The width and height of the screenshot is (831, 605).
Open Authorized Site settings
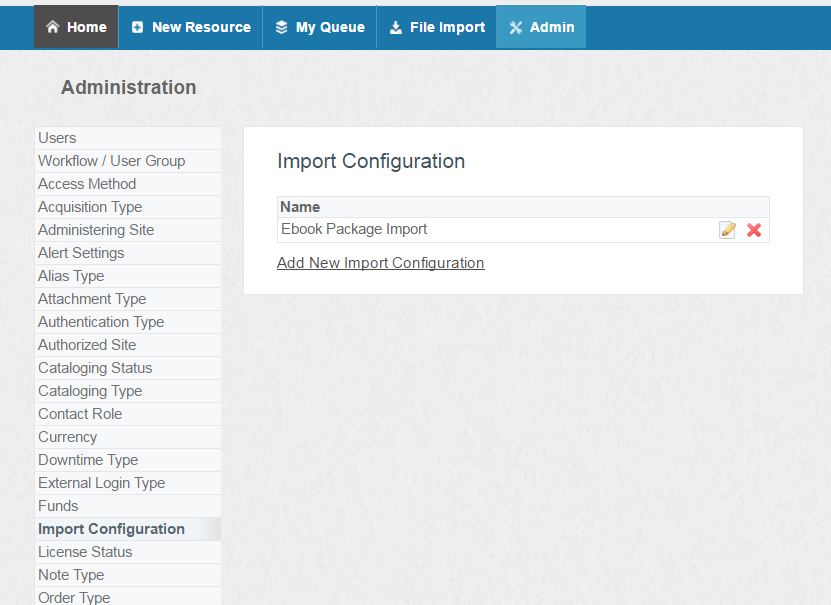coord(128,345)
